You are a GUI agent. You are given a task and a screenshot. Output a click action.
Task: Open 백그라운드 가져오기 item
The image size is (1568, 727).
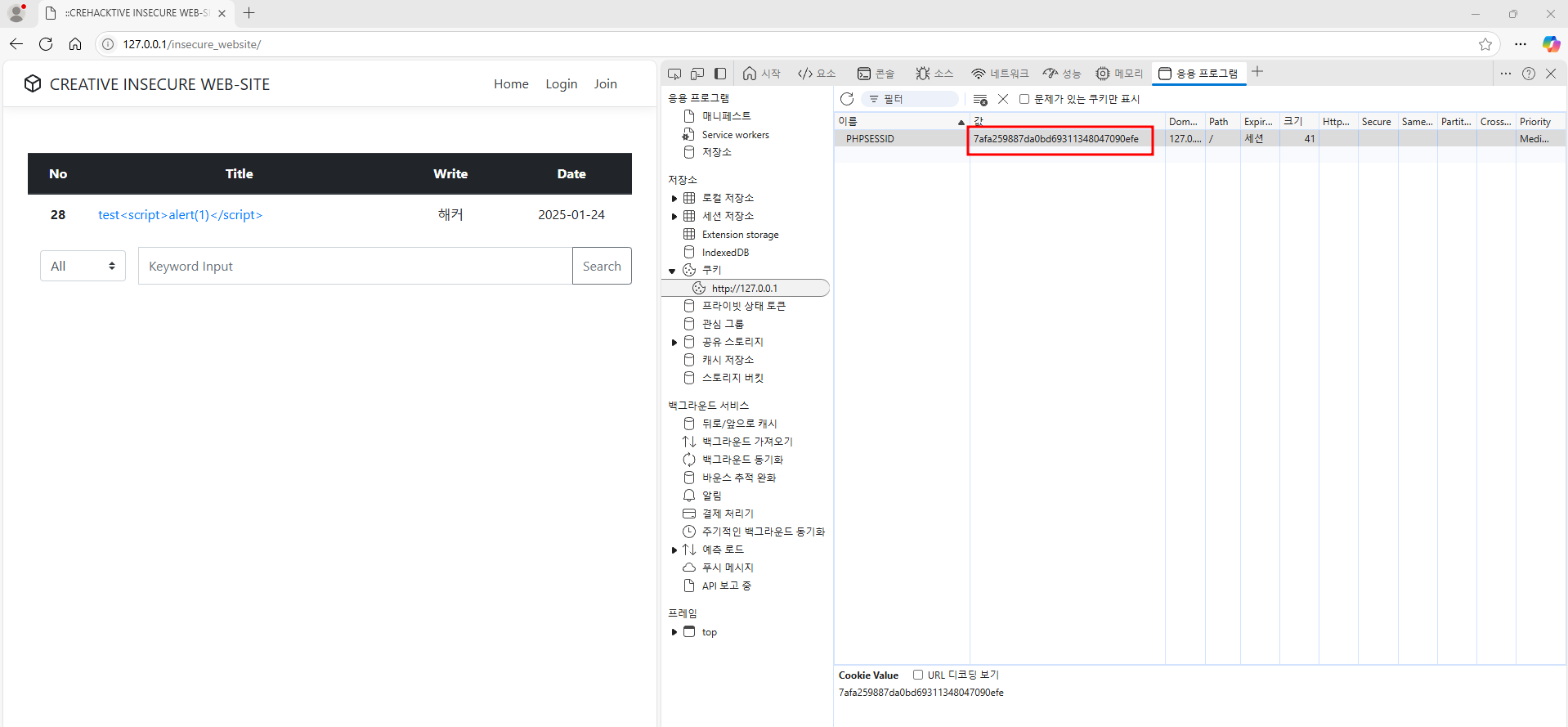pos(747,442)
